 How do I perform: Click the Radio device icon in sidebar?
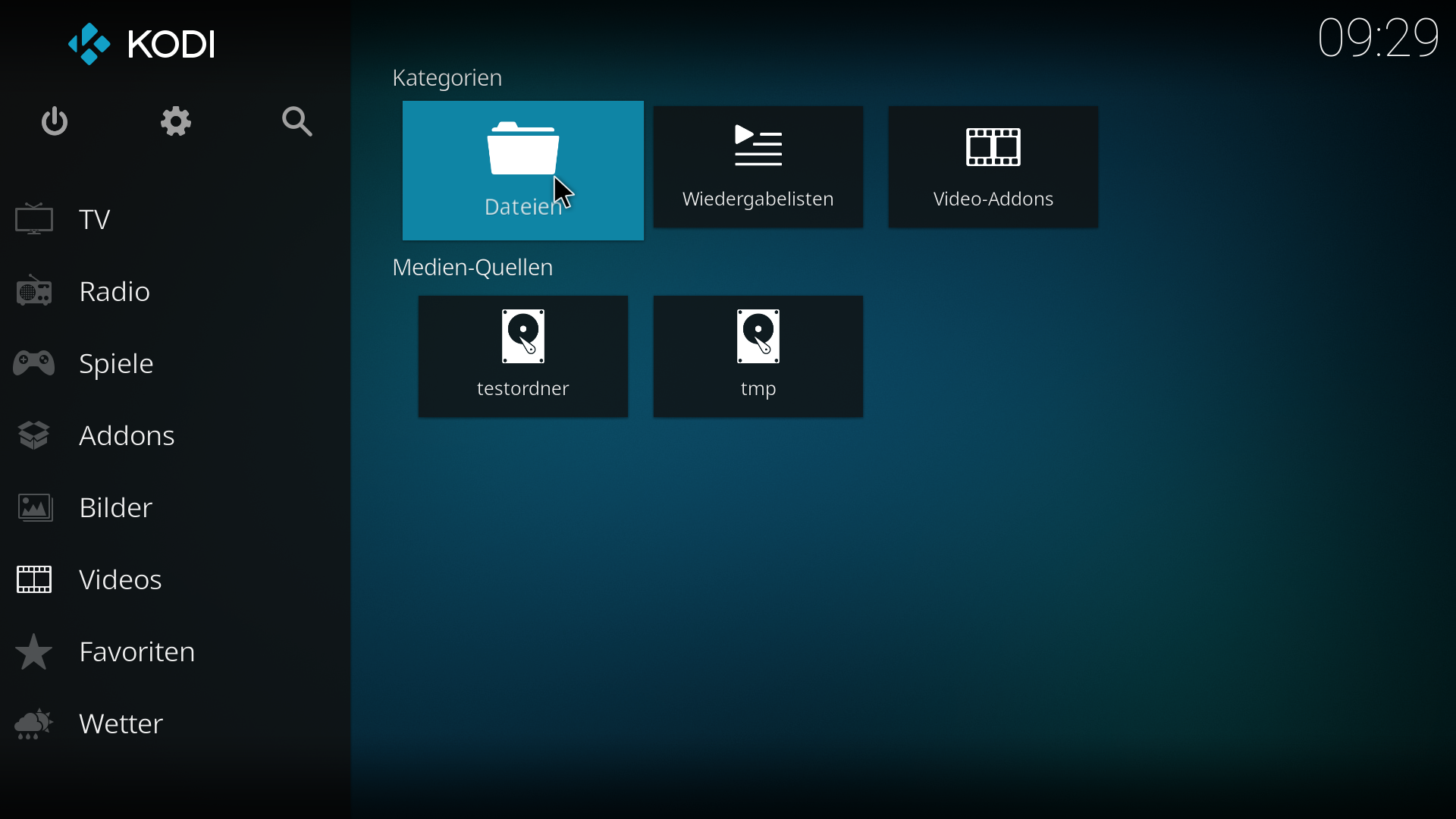[34, 291]
